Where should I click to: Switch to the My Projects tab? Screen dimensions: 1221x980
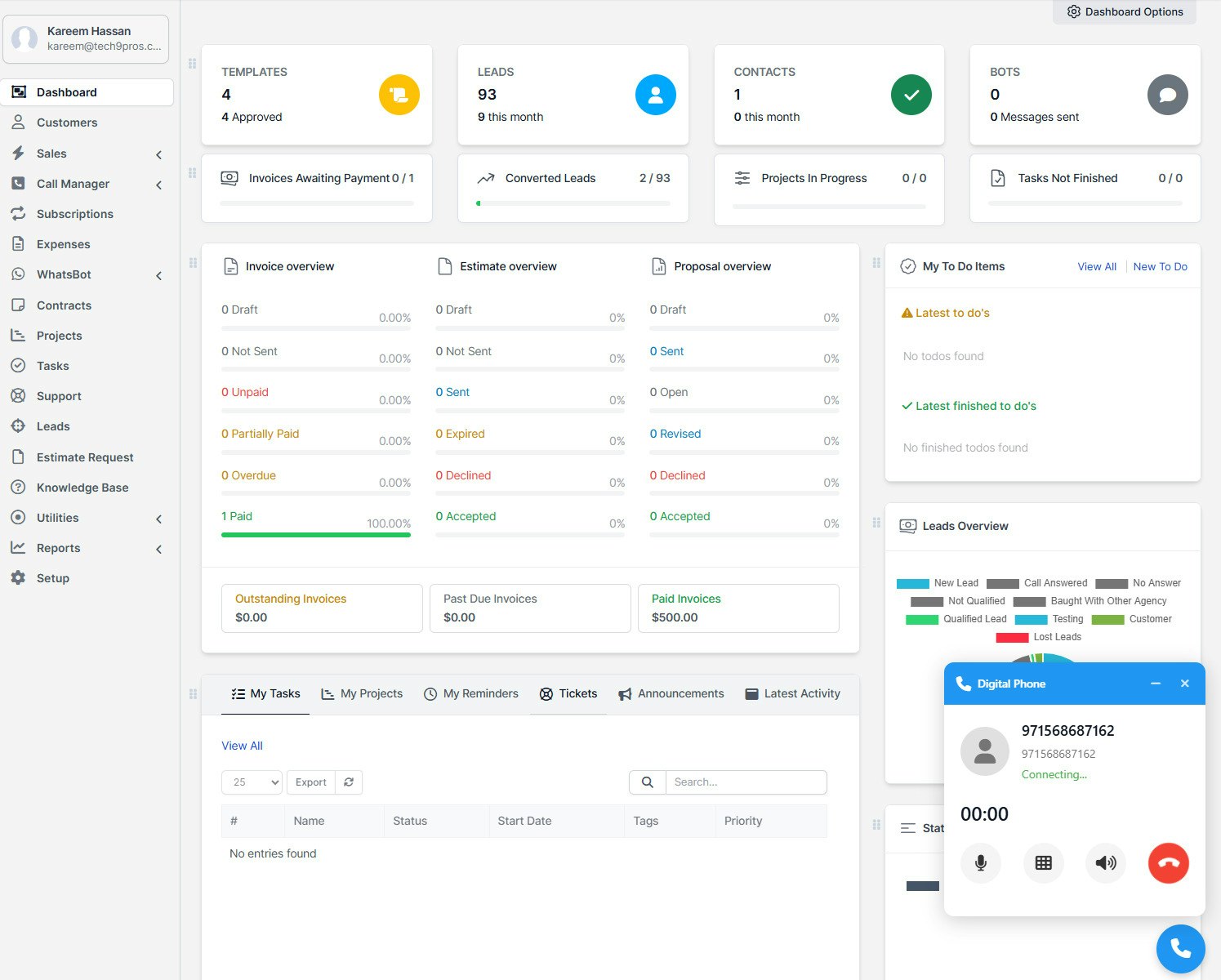pyautogui.click(x=362, y=693)
